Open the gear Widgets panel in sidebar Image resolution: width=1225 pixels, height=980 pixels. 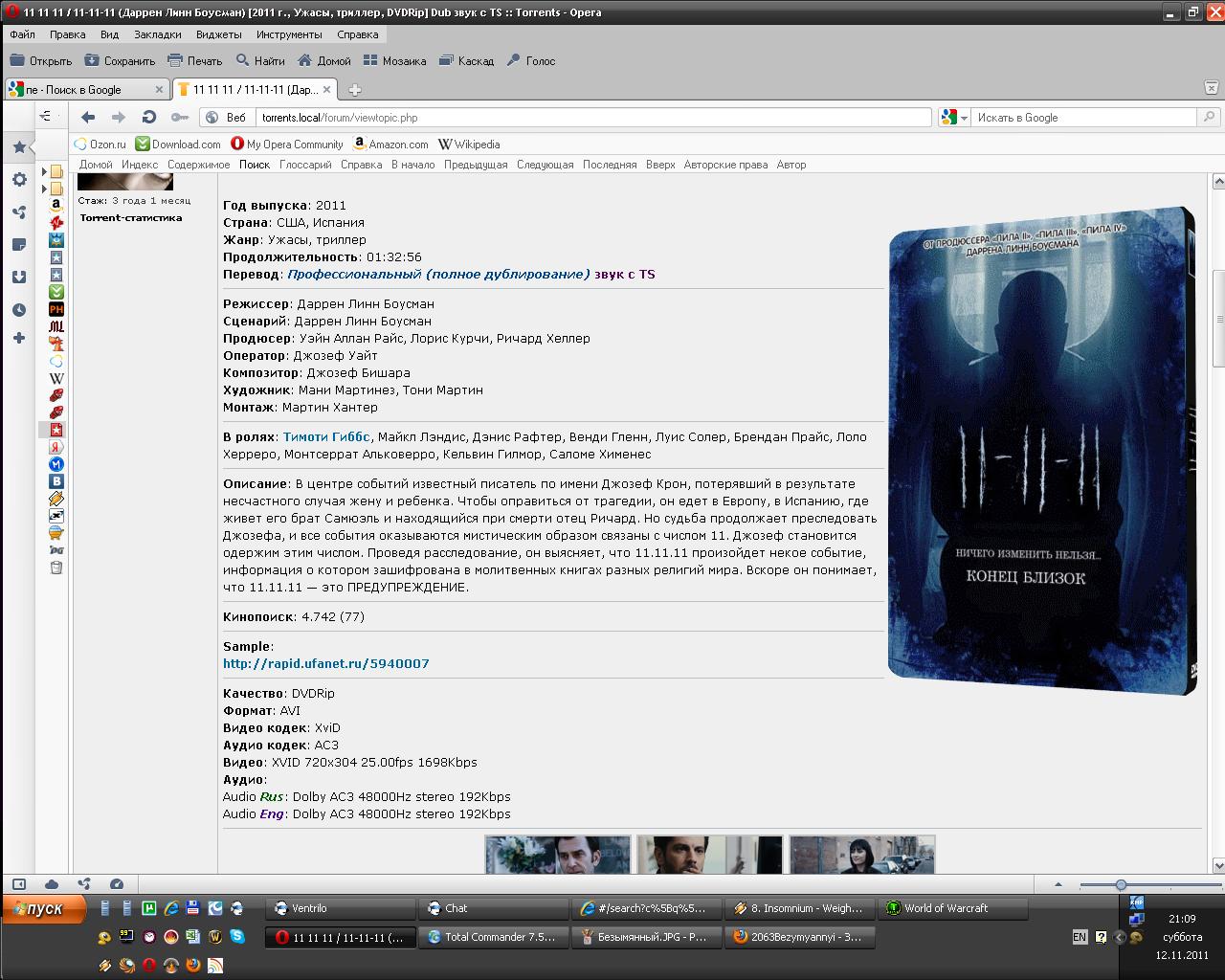click(18, 180)
